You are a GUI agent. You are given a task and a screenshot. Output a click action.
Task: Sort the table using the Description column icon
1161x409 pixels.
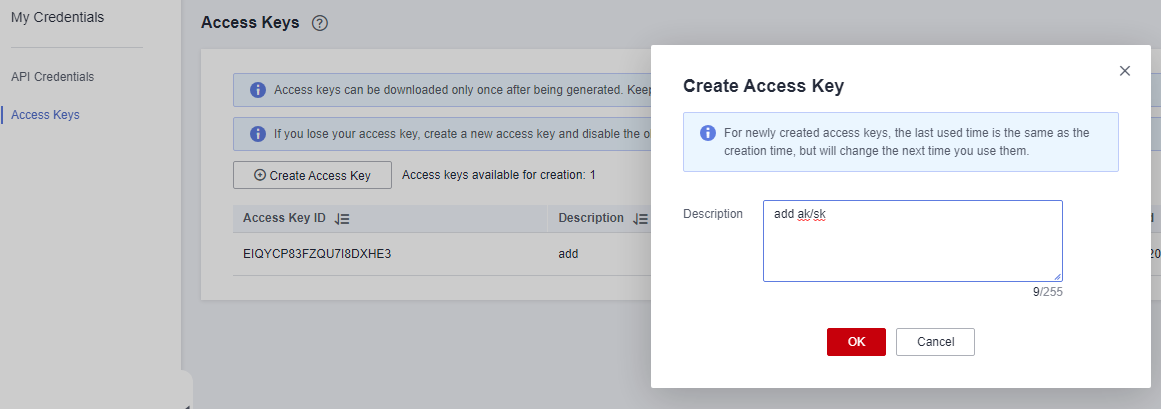pos(640,219)
